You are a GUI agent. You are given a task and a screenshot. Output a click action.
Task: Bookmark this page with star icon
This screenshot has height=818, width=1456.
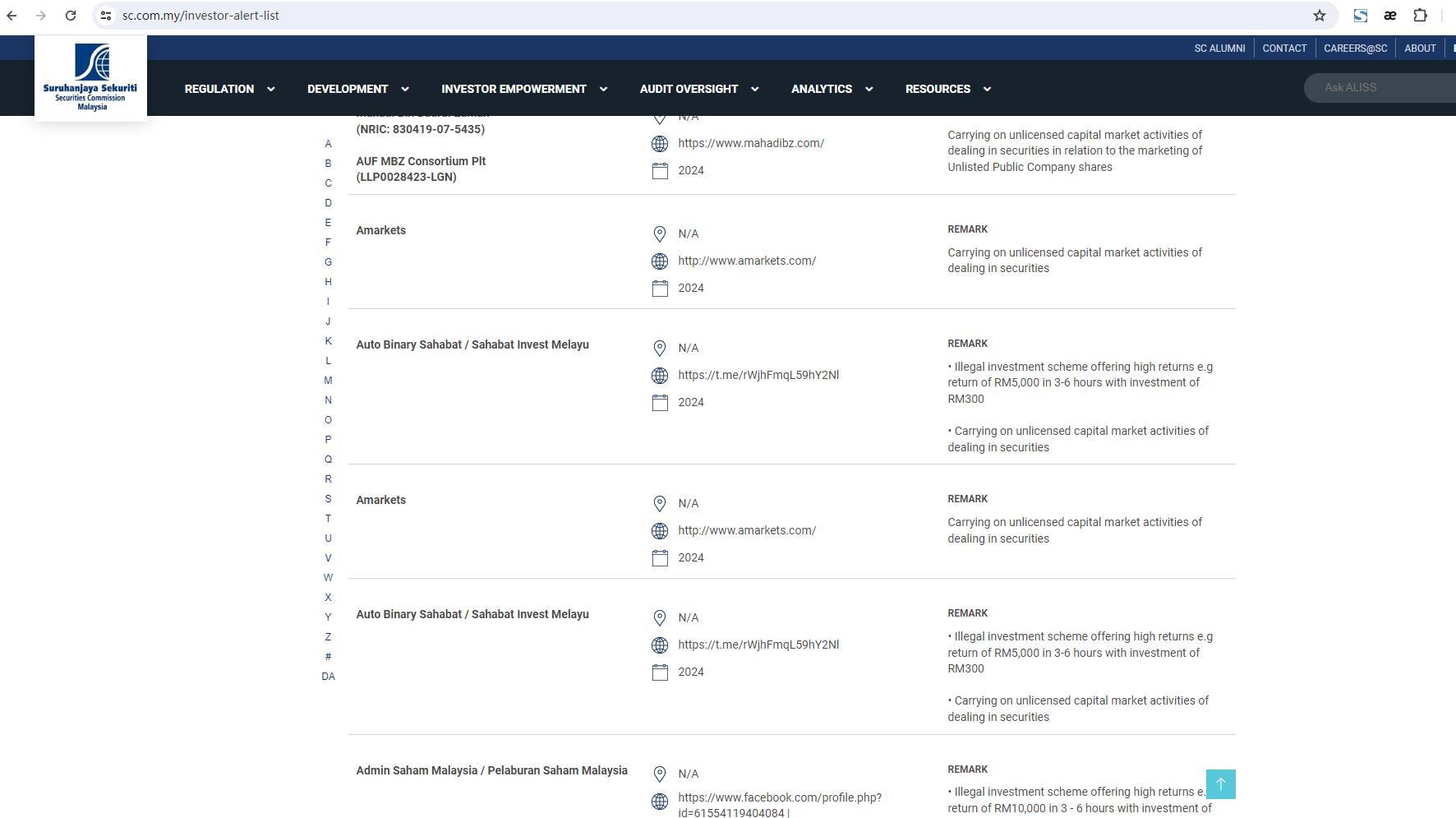tap(1320, 16)
